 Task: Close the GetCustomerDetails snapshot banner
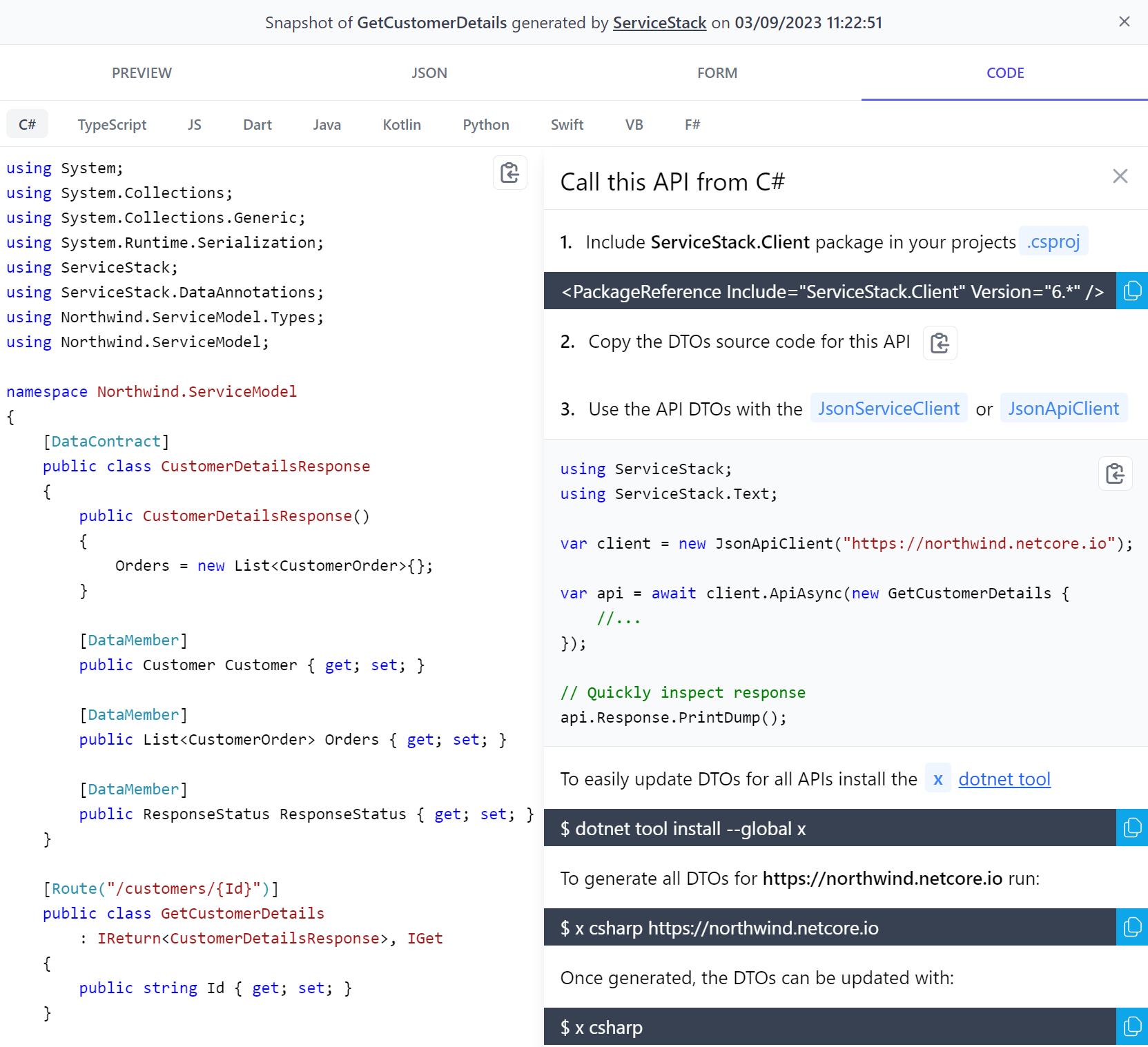coord(1124,22)
